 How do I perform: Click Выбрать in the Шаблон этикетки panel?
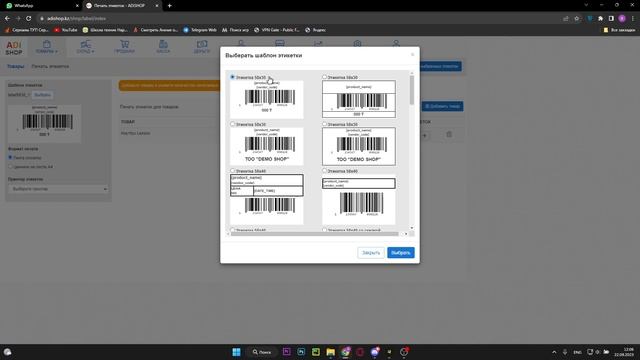42,95
